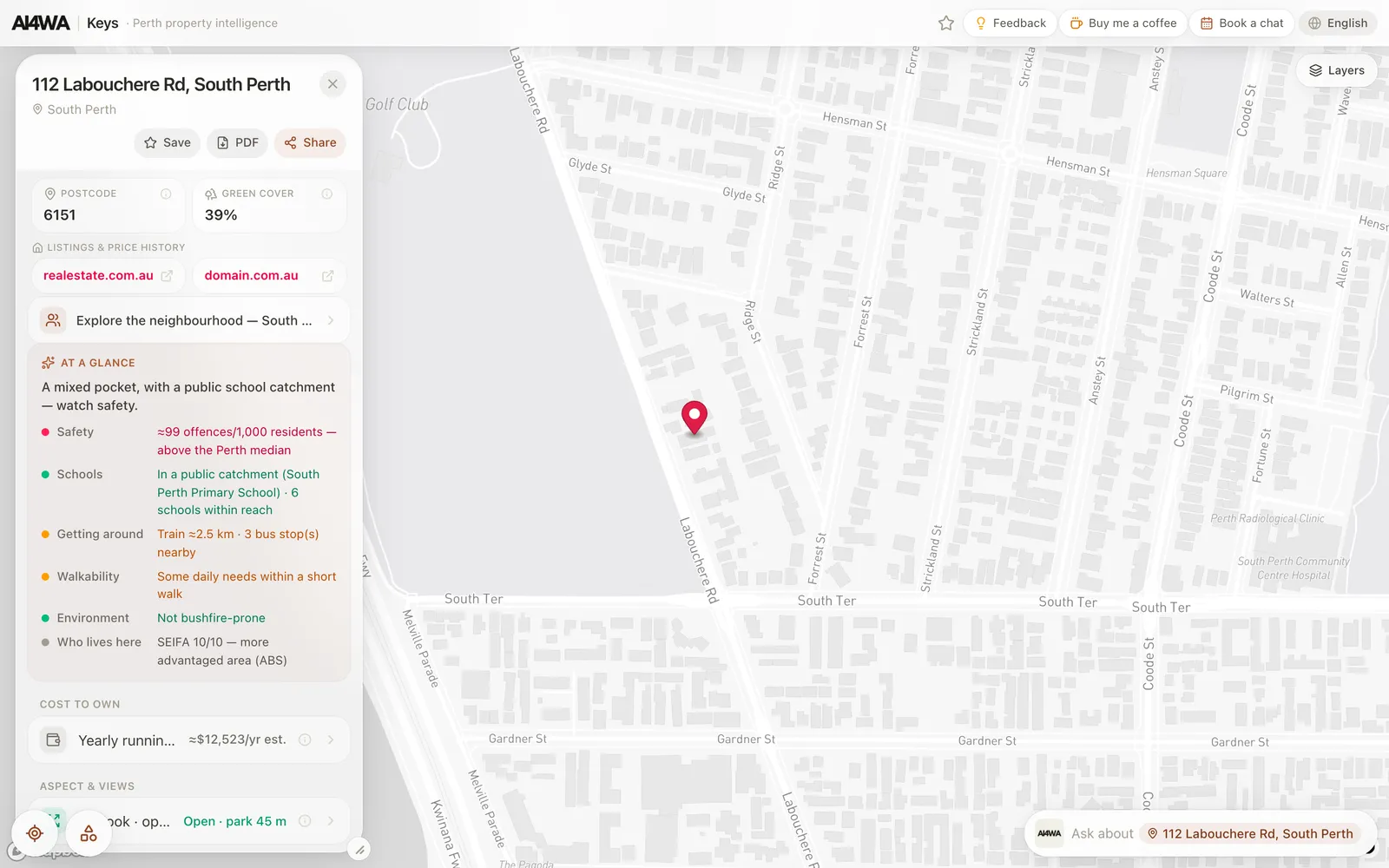Viewport: 1389px width, 868px height.
Task: Open the English language selector
Action: 1338,23
